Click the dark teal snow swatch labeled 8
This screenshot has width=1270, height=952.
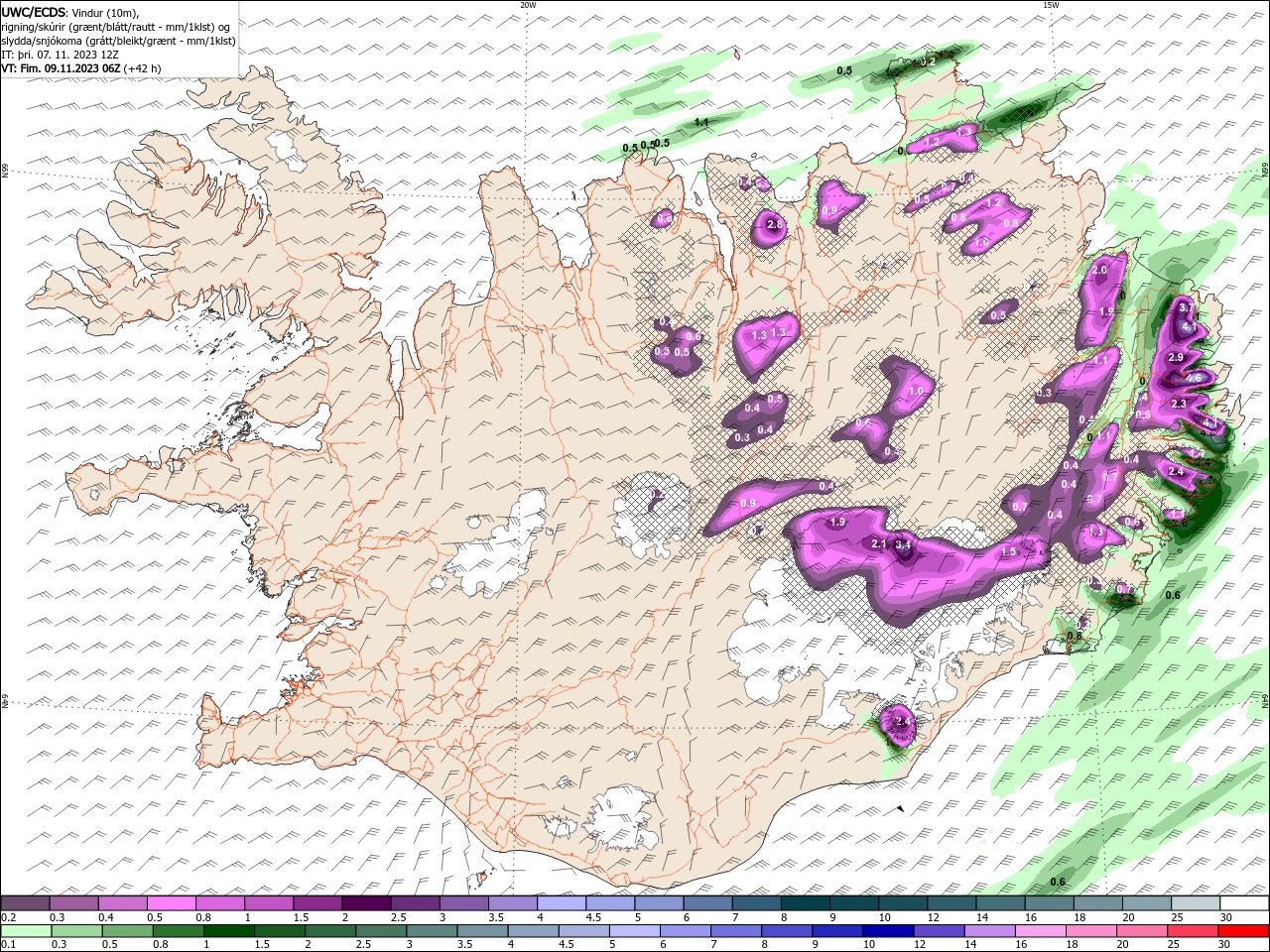click(805, 903)
